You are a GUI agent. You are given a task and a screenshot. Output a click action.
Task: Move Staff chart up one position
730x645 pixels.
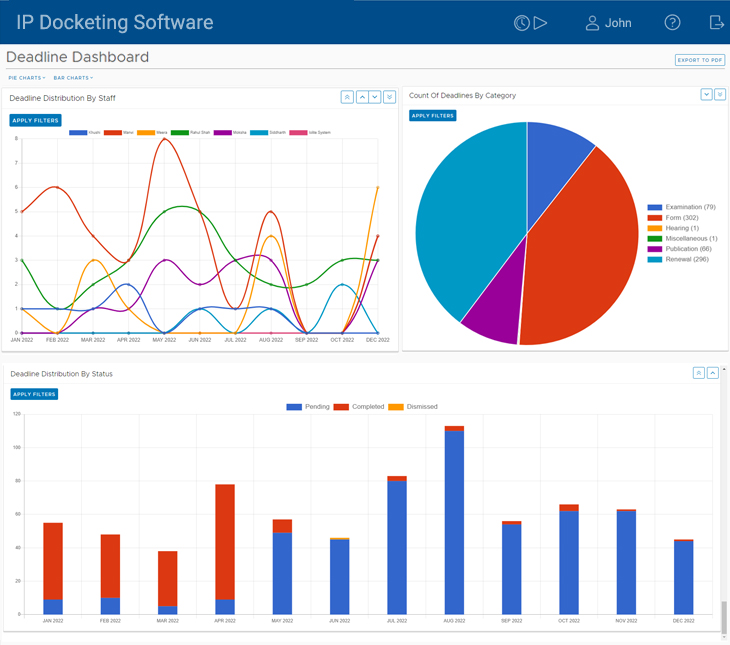pyautogui.click(x=362, y=97)
